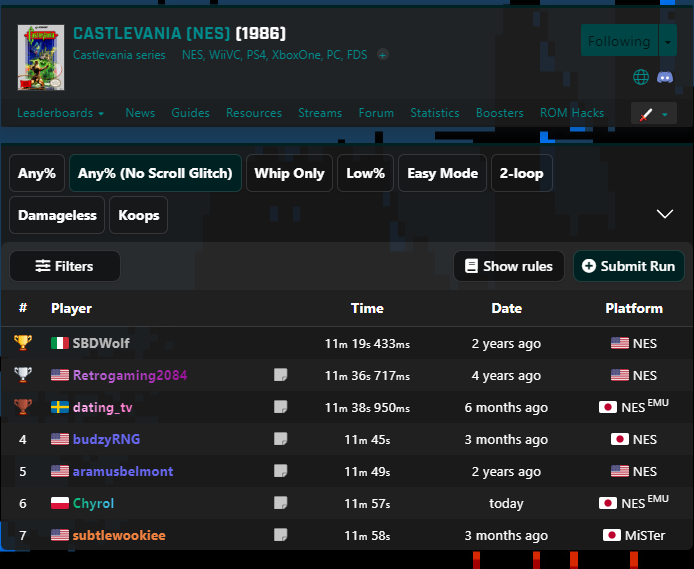Click the Submit Run button
The height and width of the screenshot is (569, 694).
coord(628,266)
